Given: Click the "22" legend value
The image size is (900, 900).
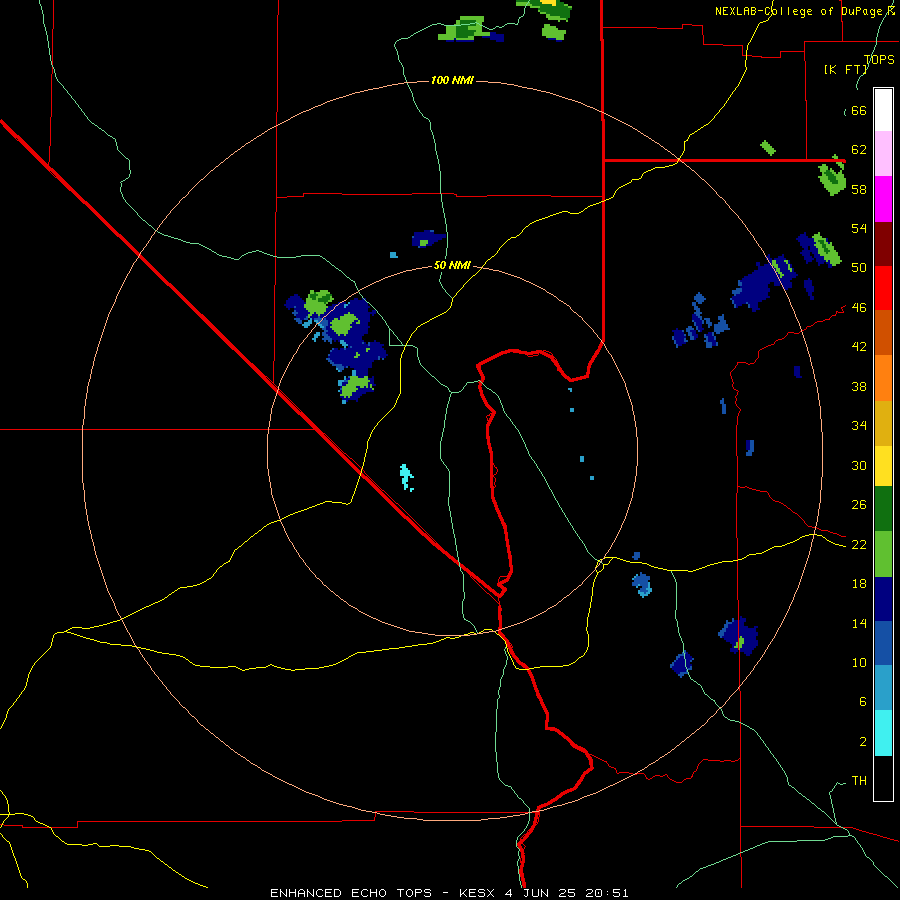Looking at the screenshot, I should click(x=859, y=545).
